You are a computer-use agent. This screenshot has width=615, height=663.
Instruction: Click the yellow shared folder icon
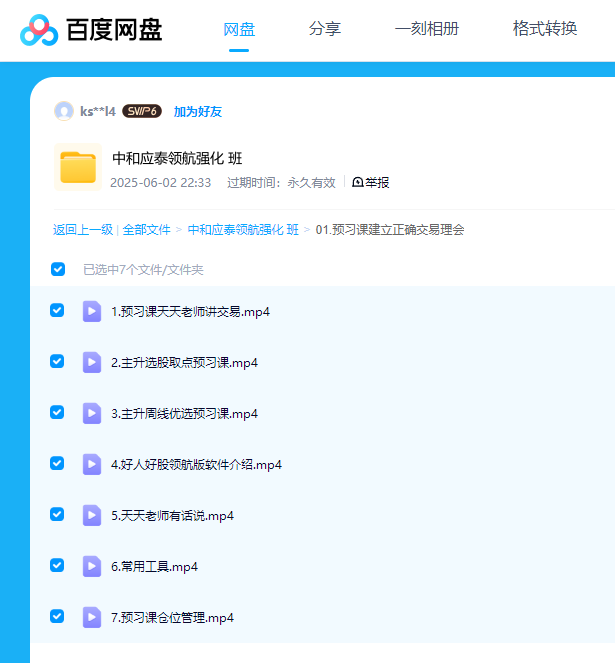click(77, 167)
